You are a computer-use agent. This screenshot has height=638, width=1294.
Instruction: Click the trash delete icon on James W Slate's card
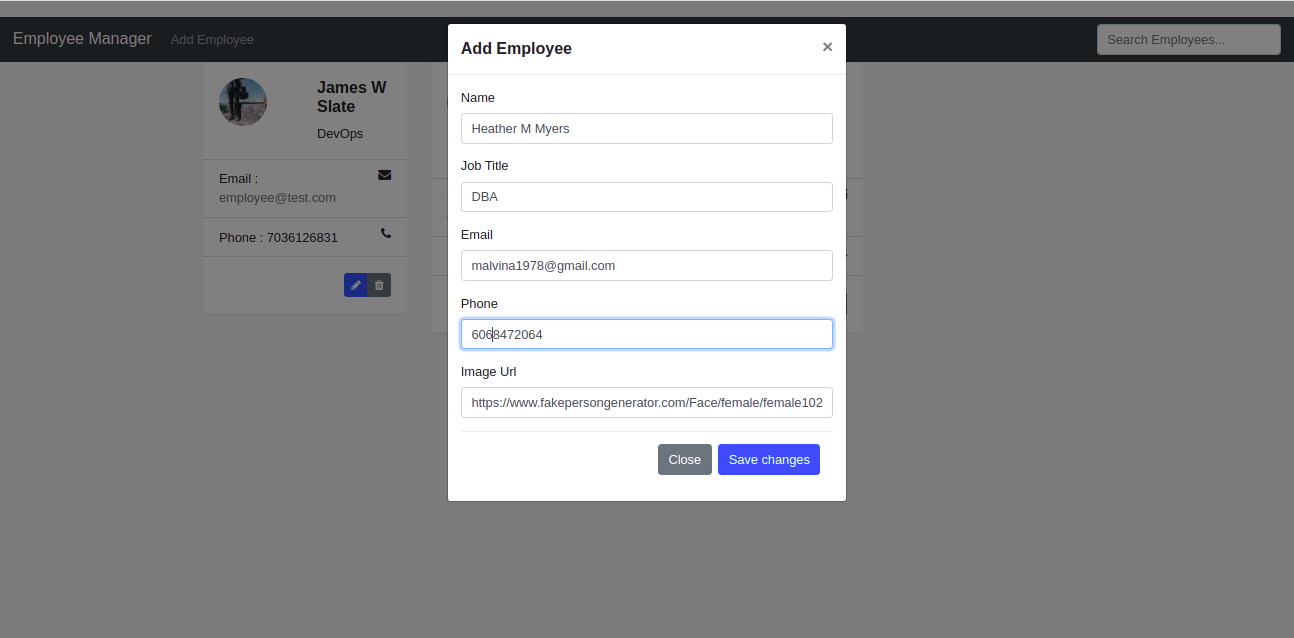pos(379,285)
